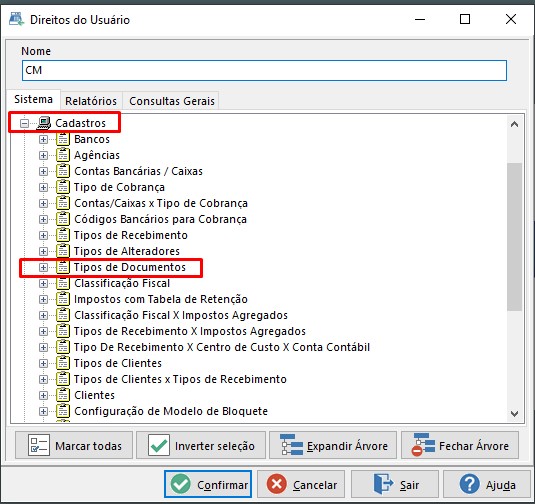The image size is (535, 504).
Task: Open the Relatórios tab
Action: point(91,101)
